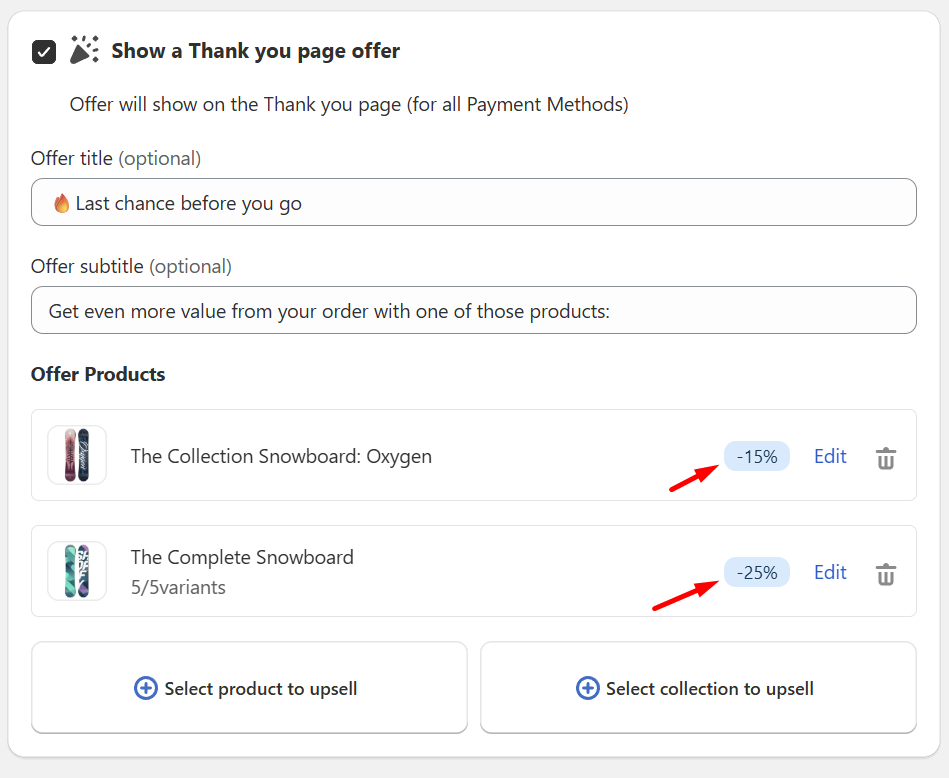Click the fire emoji in Offer title

[62, 204]
